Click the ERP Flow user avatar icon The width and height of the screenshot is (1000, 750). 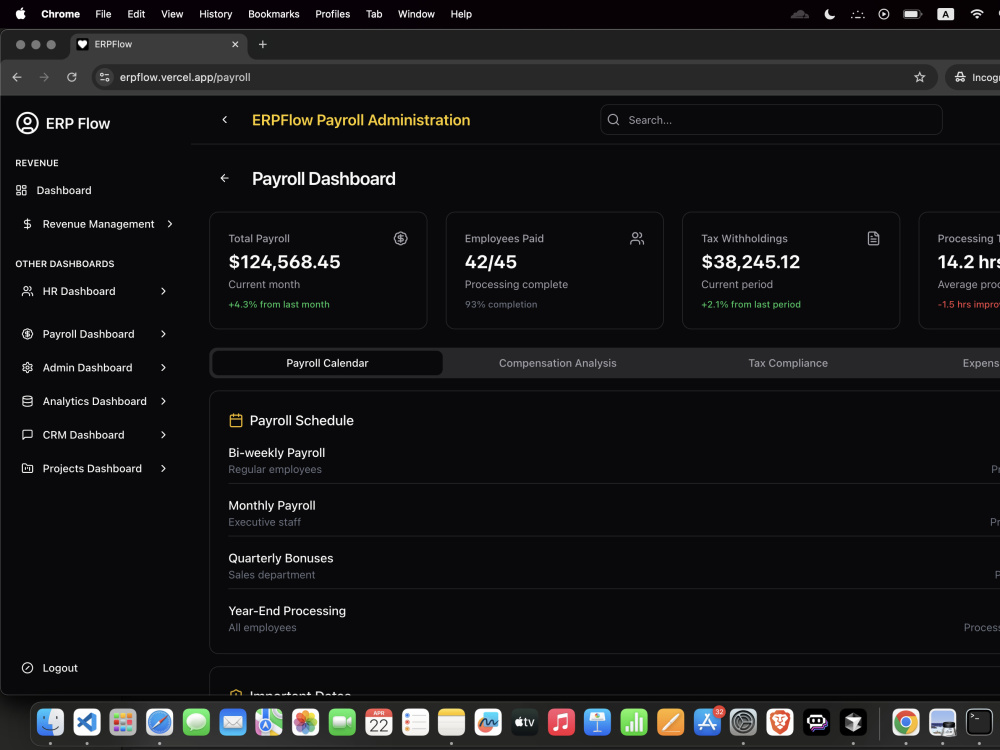click(27, 123)
